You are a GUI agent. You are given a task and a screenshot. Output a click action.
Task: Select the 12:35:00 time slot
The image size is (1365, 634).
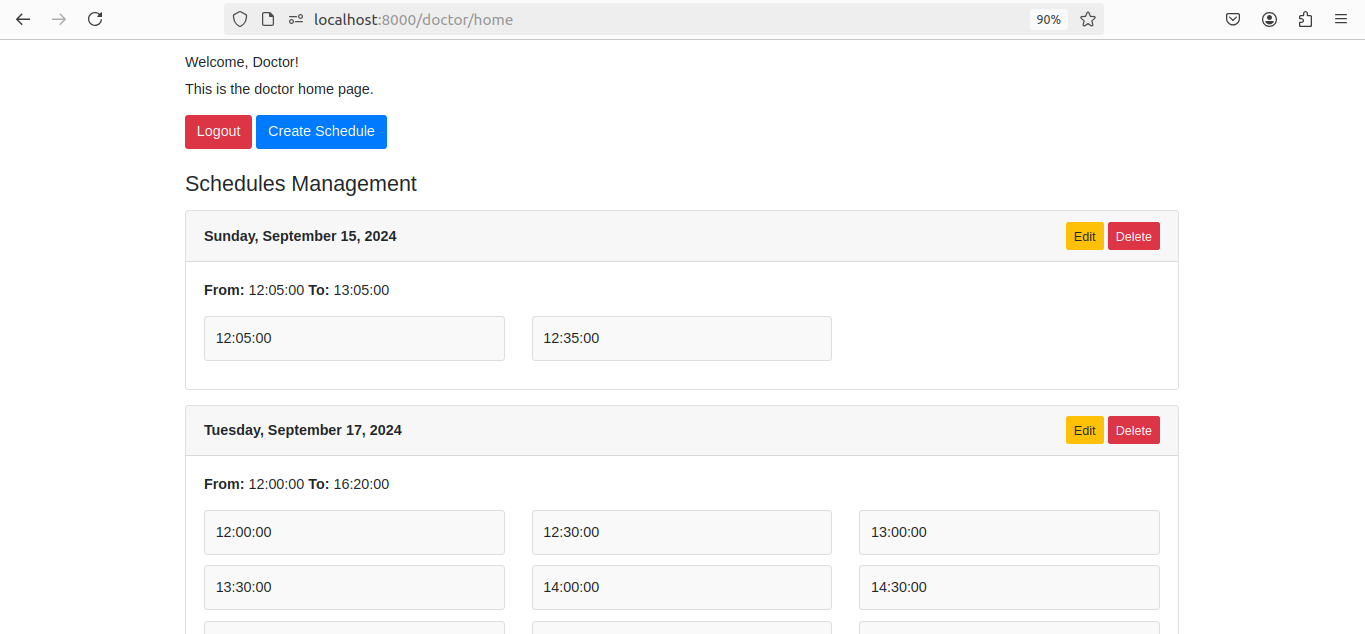pos(681,338)
